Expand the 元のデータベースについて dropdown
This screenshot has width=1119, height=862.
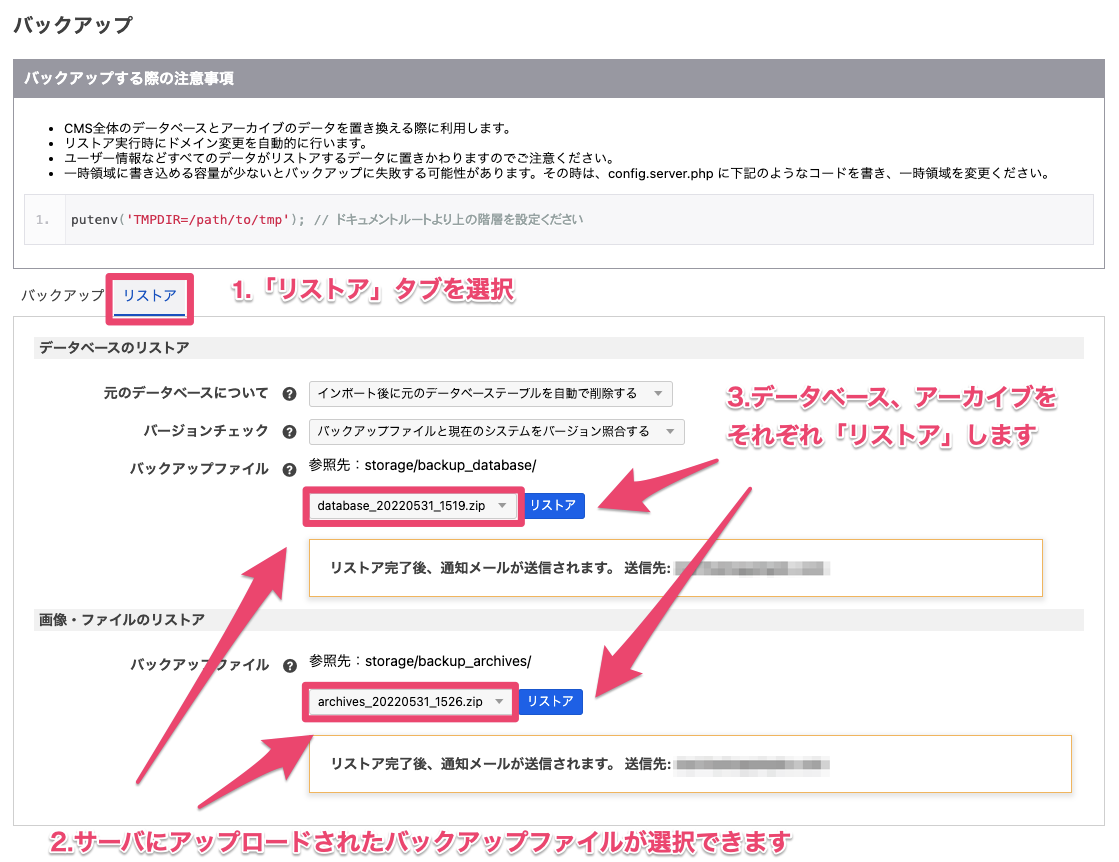(490, 394)
